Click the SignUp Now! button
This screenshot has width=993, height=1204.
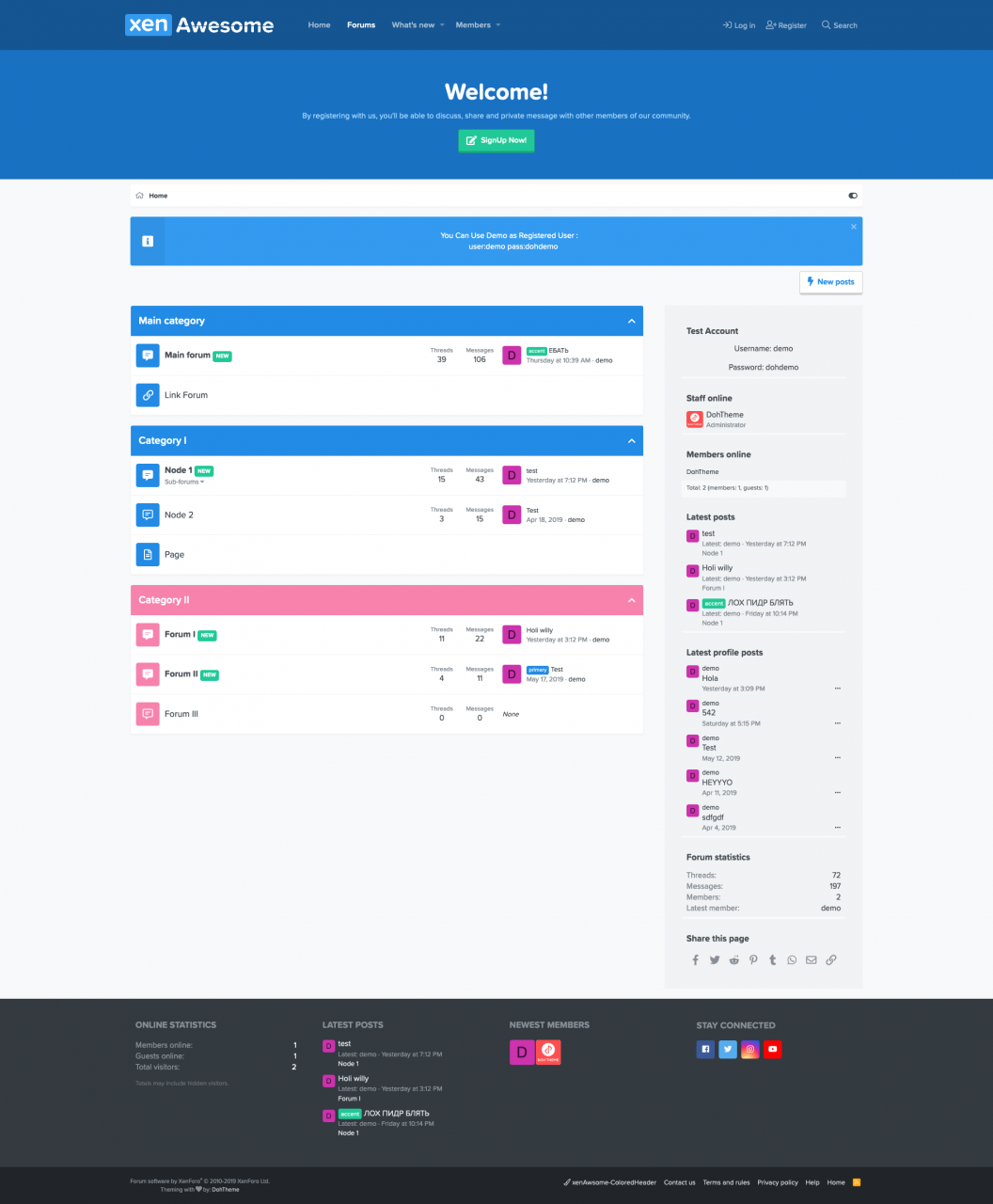click(x=496, y=140)
